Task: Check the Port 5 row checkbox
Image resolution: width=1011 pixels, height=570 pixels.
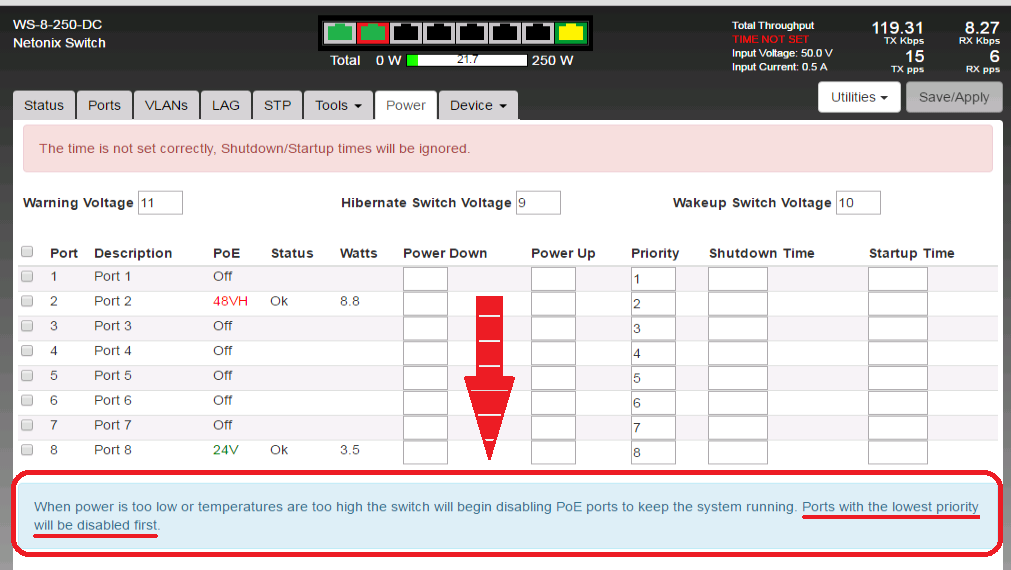Action: [27, 375]
